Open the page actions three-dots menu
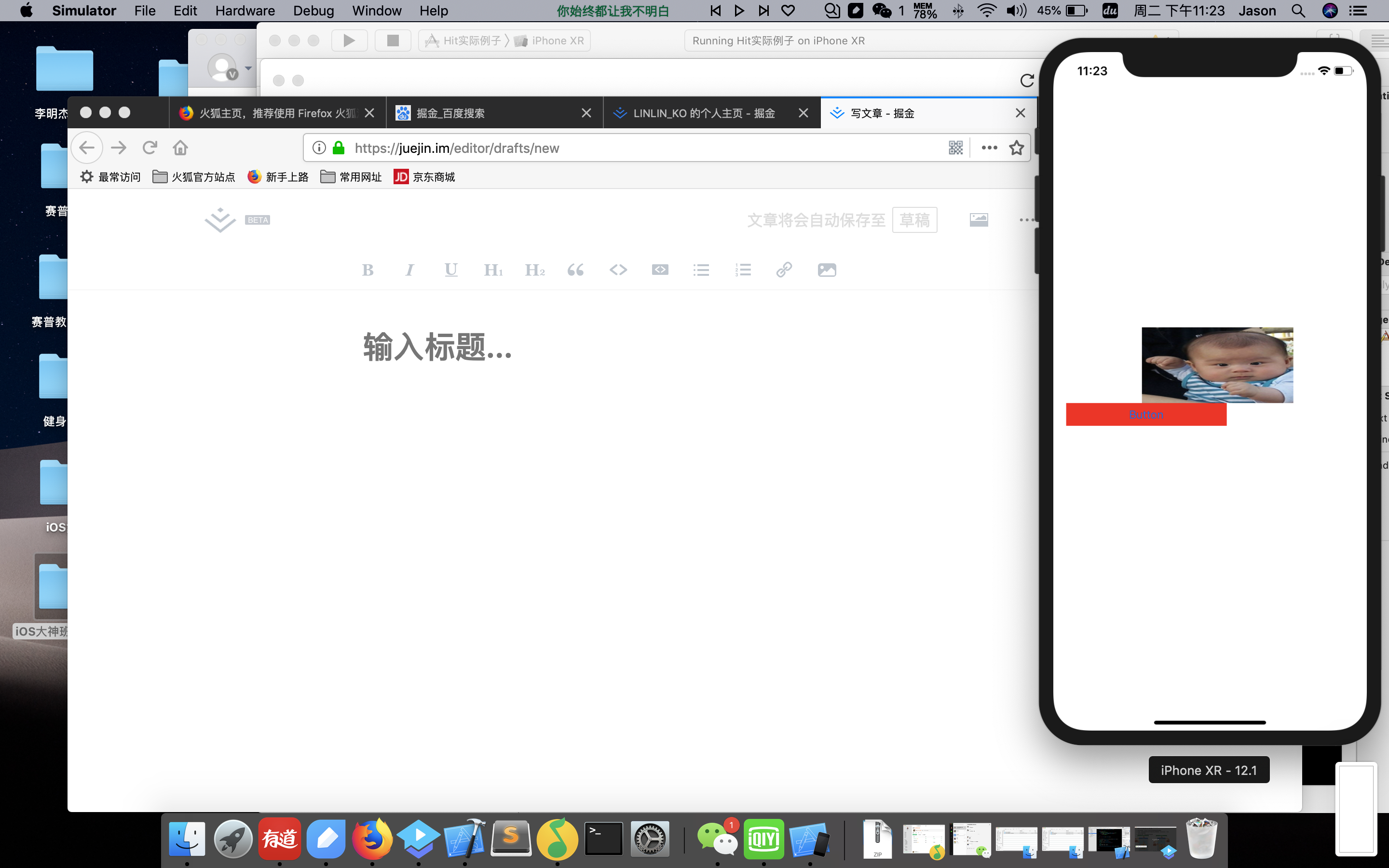 point(990,148)
